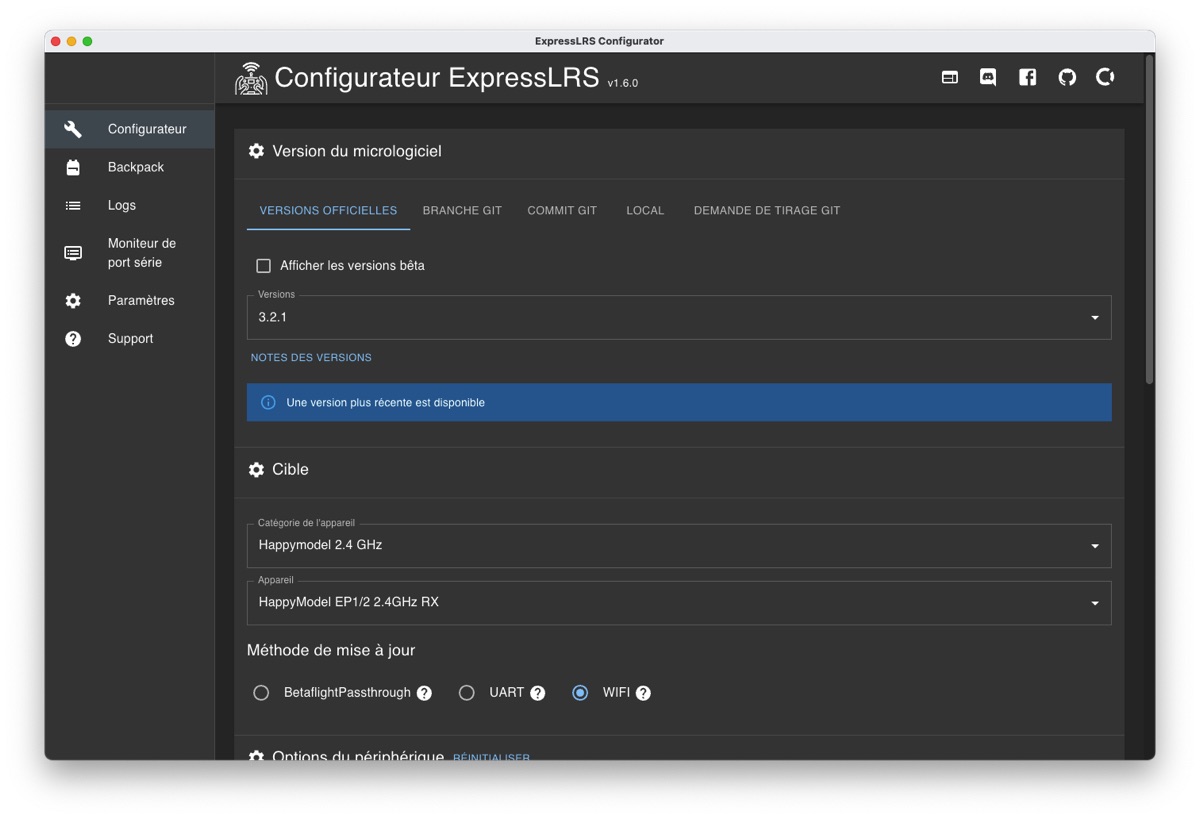Click the help icon next to UART
The image size is (1200, 819).
pos(538,693)
